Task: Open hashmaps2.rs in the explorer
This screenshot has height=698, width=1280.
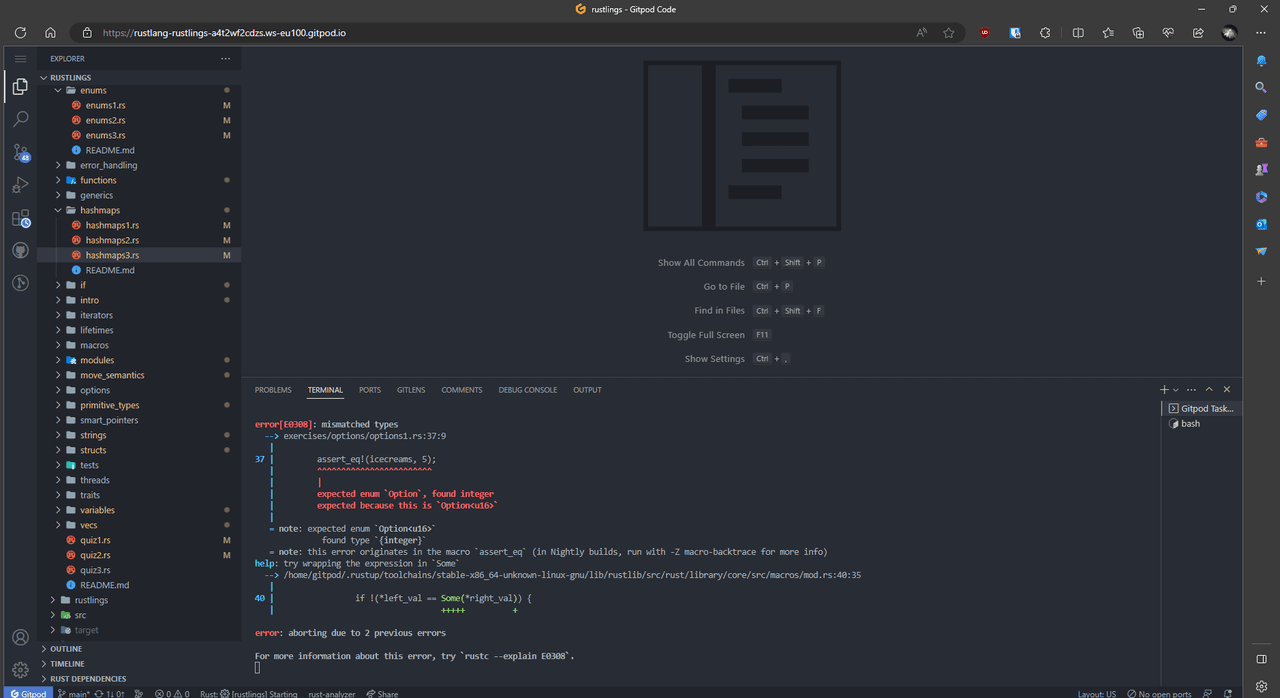Action: tap(112, 240)
